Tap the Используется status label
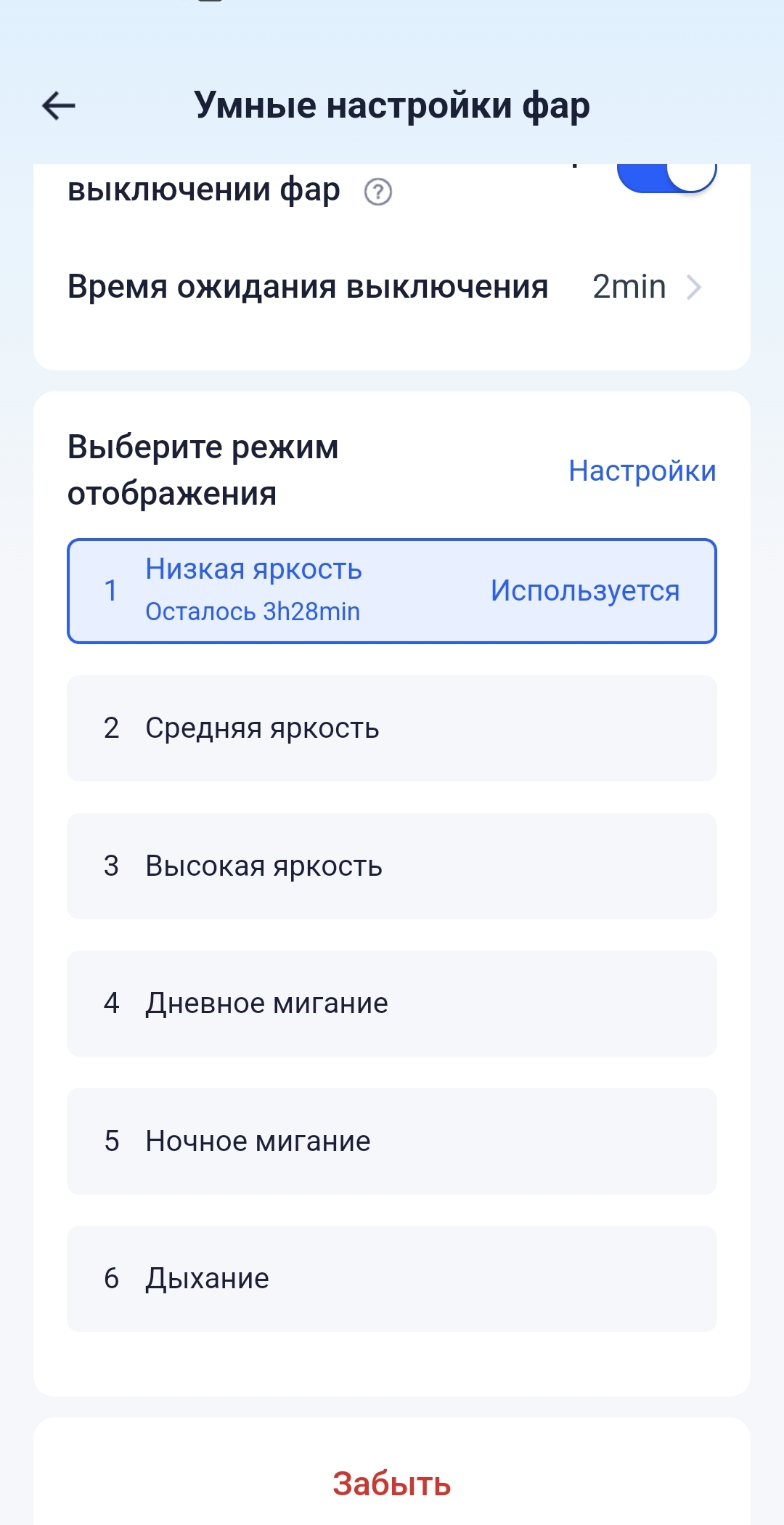 (584, 590)
